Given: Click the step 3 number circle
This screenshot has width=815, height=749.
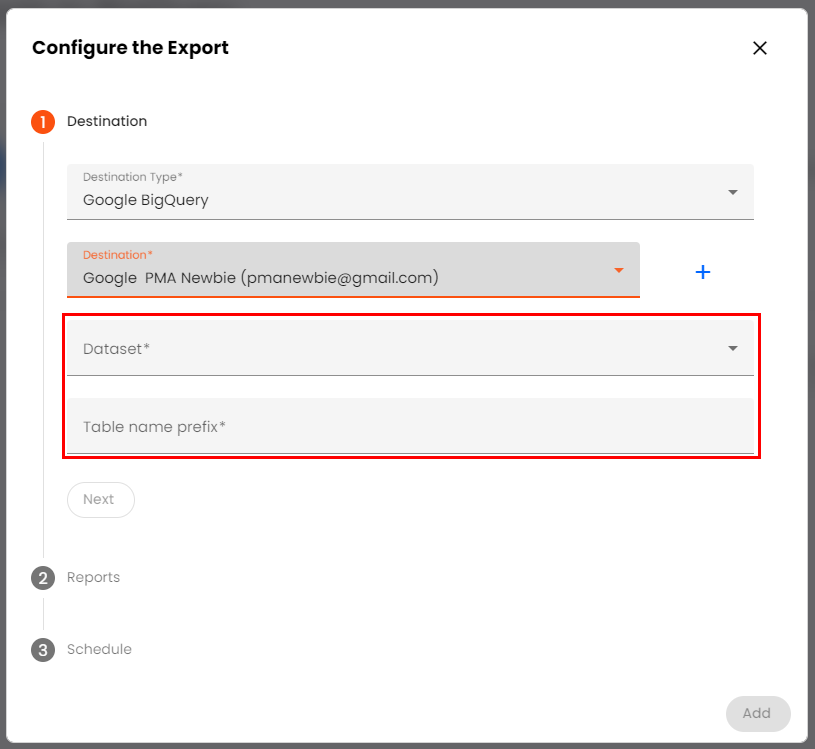Looking at the screenshot, I should coord(43,650).
